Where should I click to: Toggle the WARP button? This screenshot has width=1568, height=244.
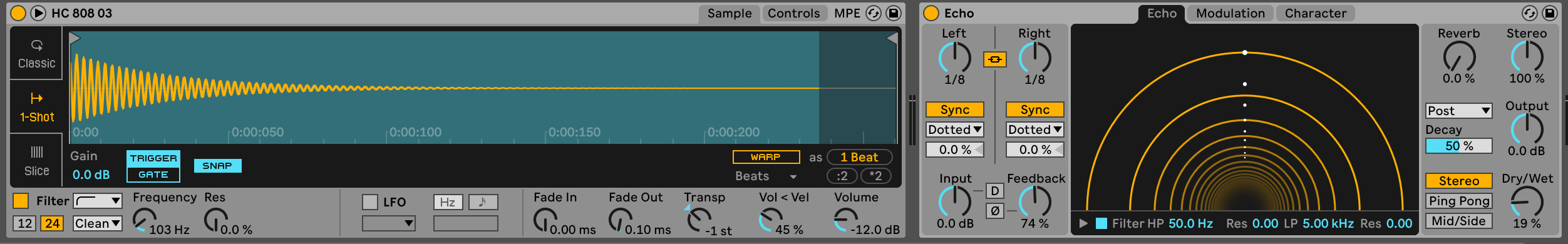tap(766, 157)
